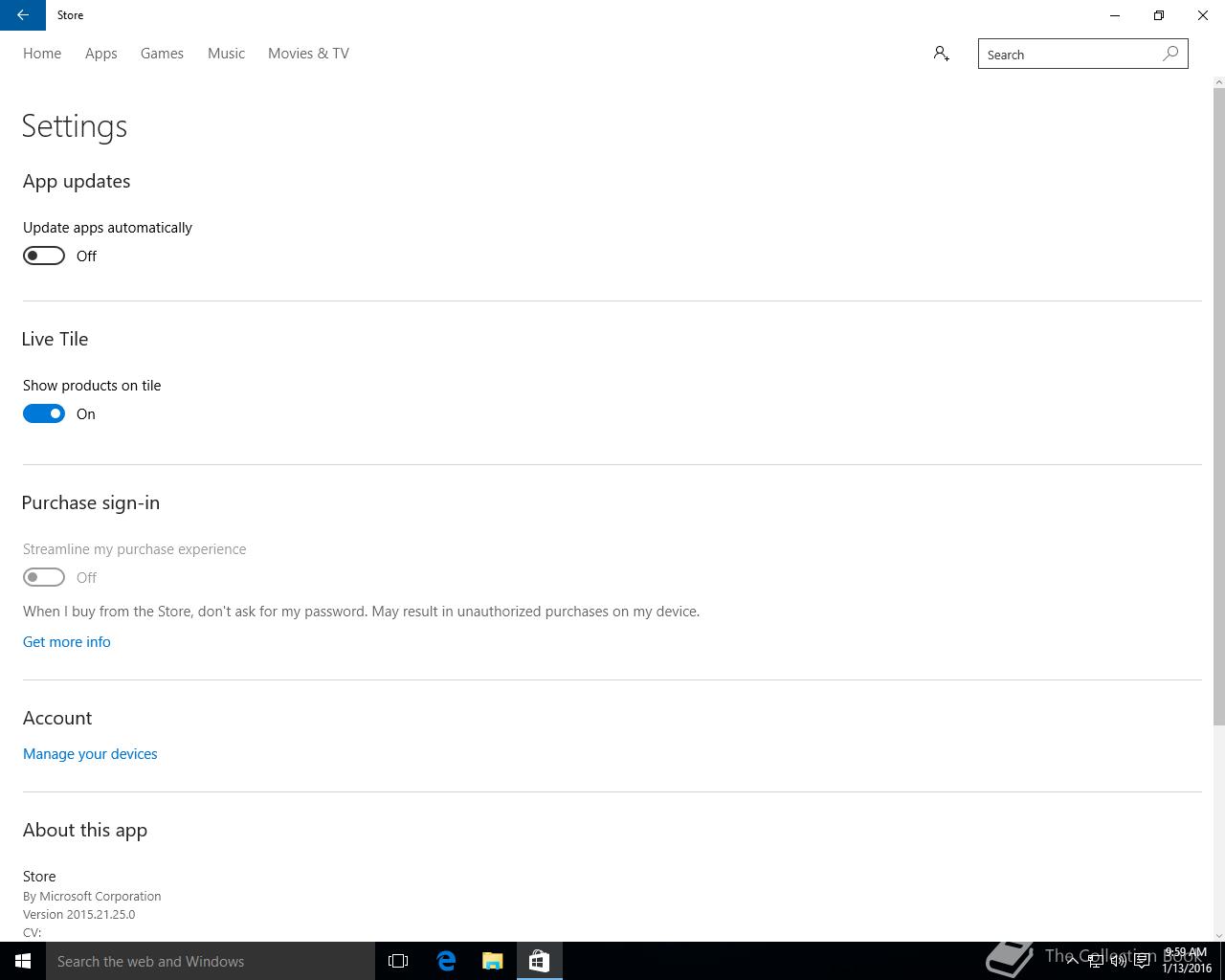Viewport: 1225px width, 980px height.
Task: Click the Settings page title
Action: pos(75,126)
